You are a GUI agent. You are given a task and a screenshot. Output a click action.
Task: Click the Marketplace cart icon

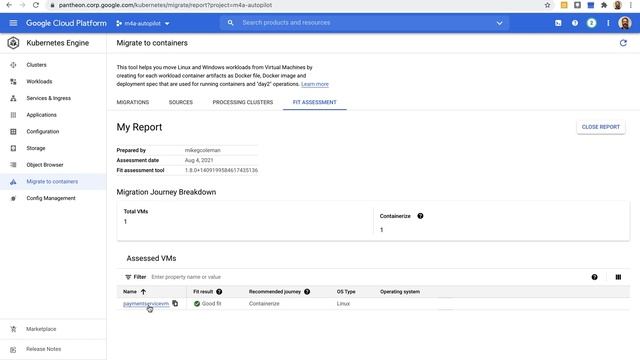[13, 329]
